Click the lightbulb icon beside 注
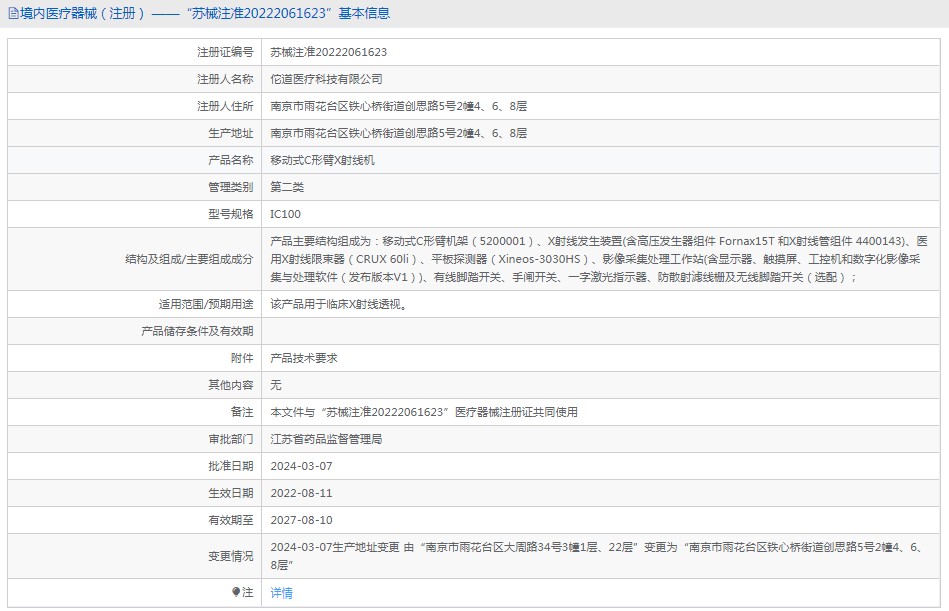The width and height of the screenshot is (949, 611). (x=236, y=592)
